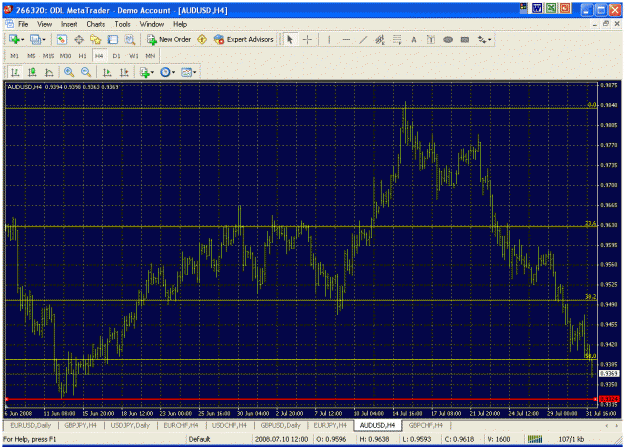Select the M1 timeframe
The height and width of the screenshot is (447, 625).
point(15,56)
